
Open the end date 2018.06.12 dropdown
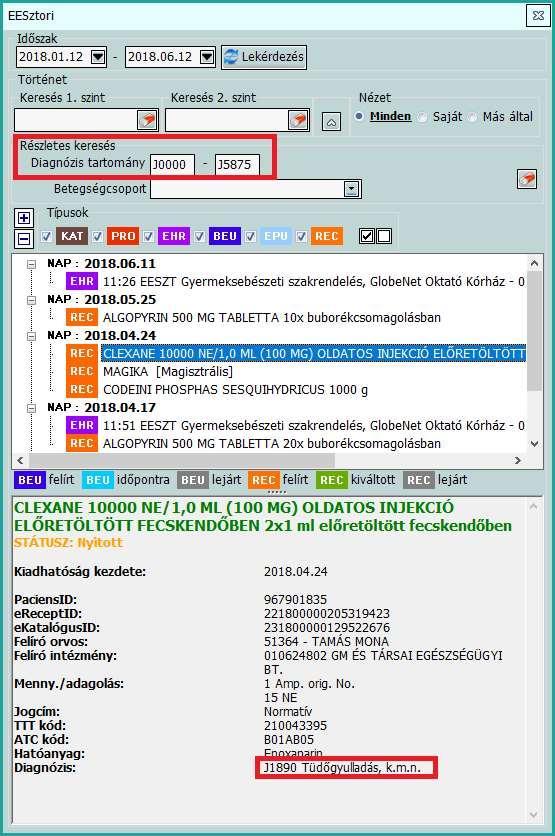pos(207,57)
